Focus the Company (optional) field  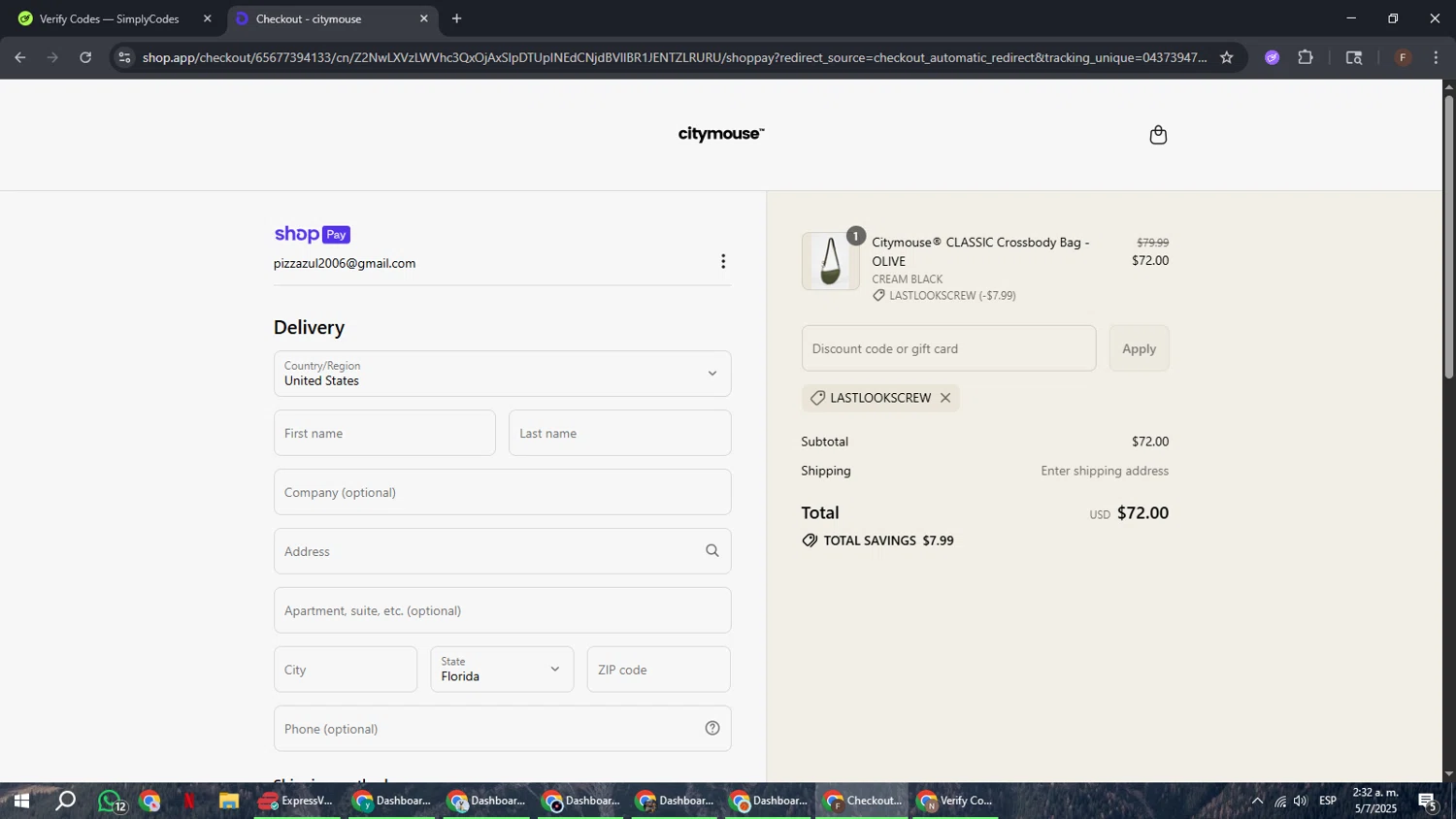pos(503,492)
